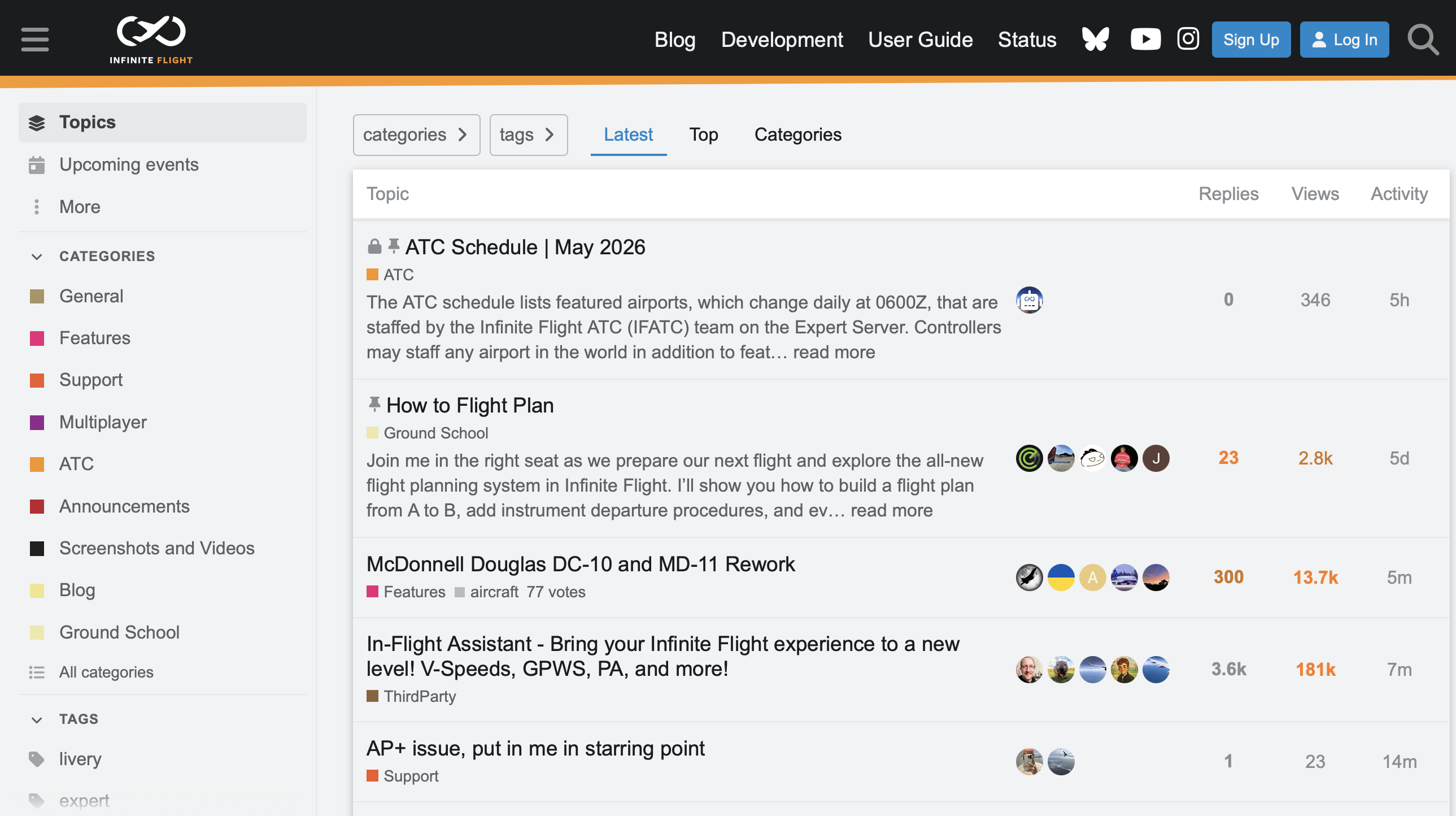Click the search magnifier icon
Image resolution: width=1456 pixels, height=816 pixels.
click(x=1422, y=39)
